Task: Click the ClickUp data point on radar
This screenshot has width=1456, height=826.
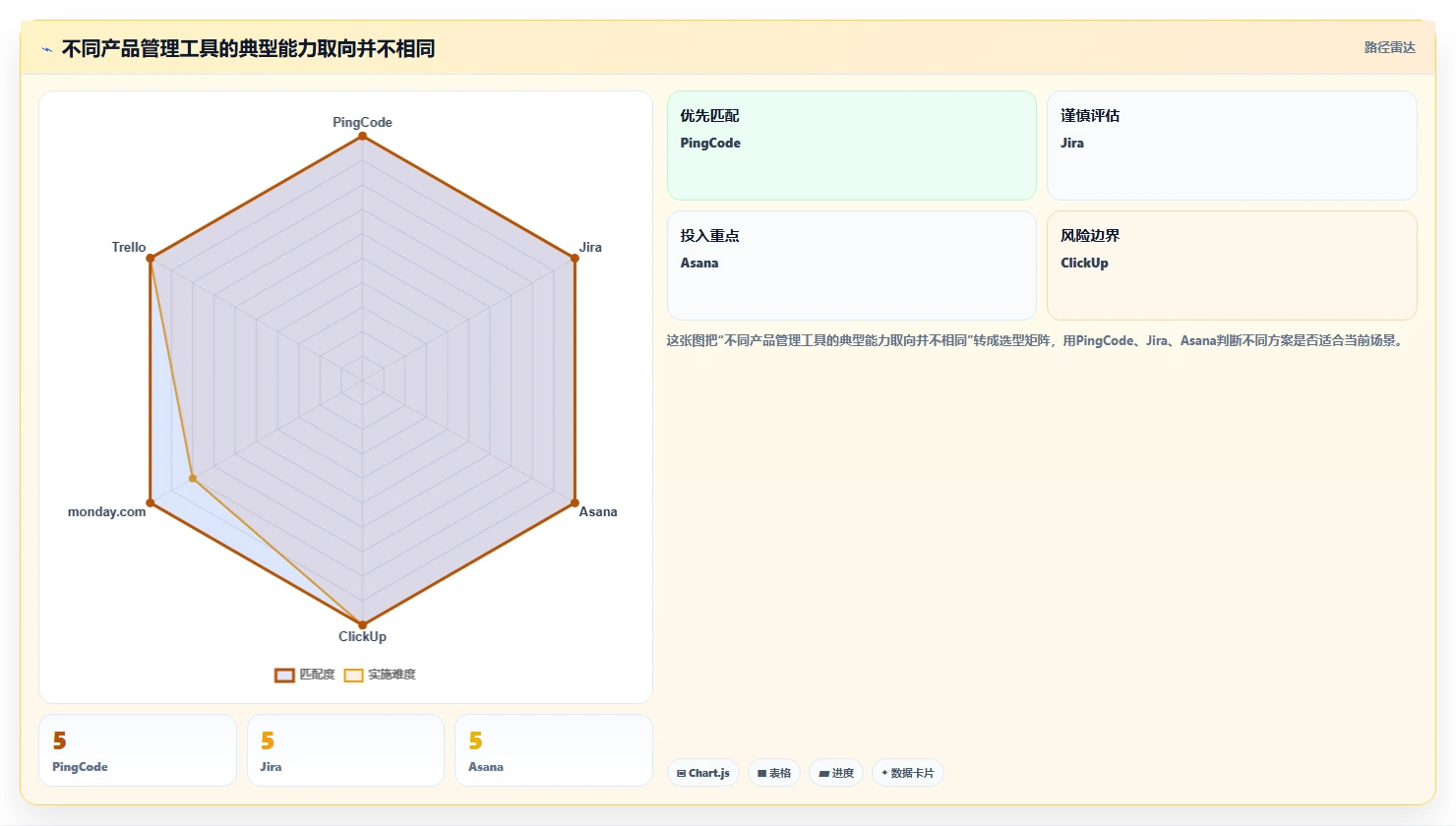Action: point(362,624)
